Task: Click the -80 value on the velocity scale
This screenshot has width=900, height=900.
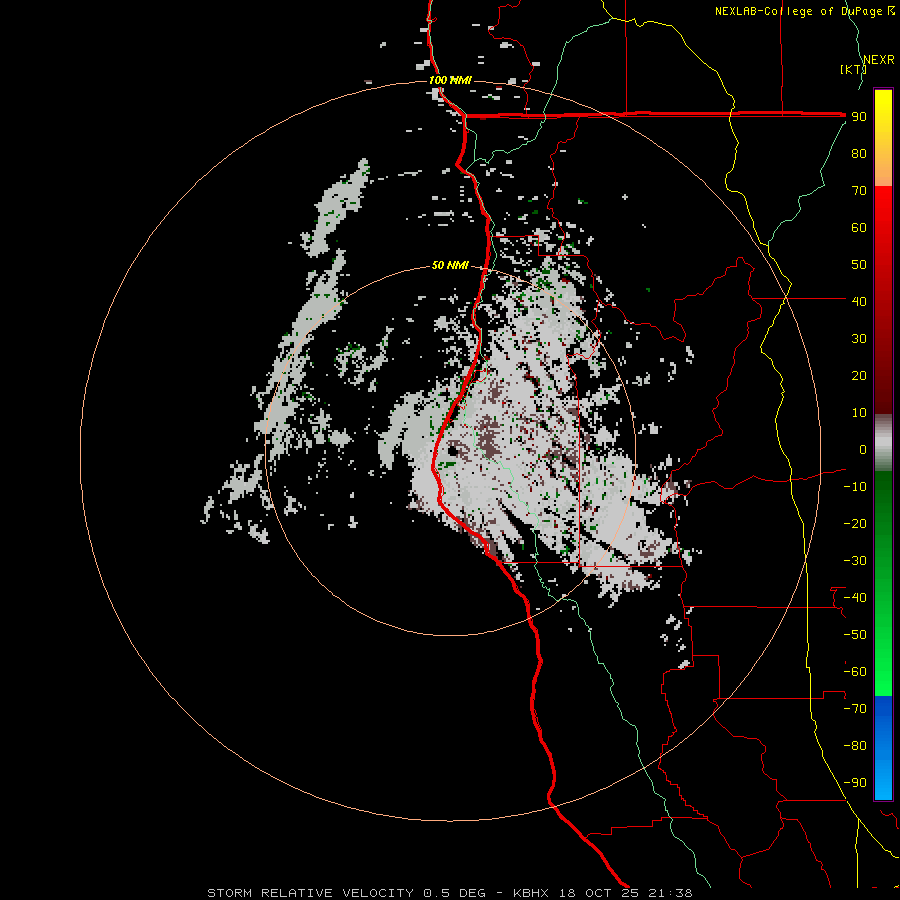Action: tap(855, 746)
